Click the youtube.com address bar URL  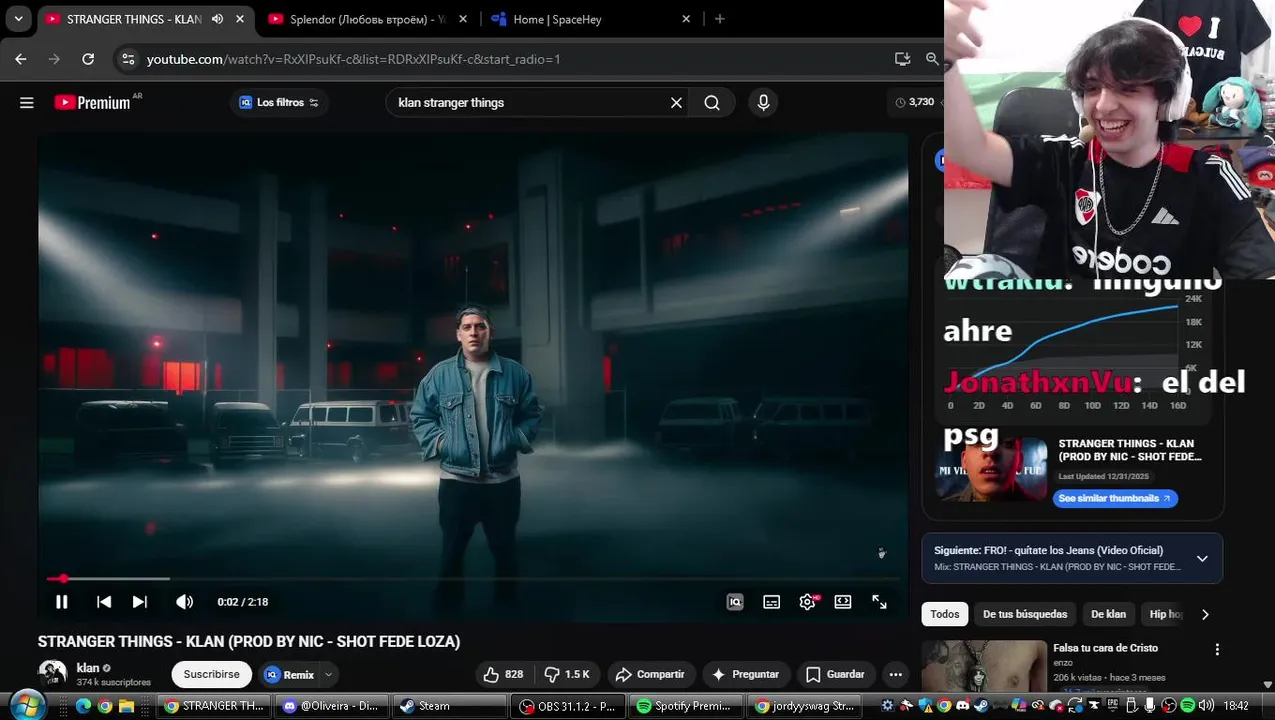[x=353, y=59]
